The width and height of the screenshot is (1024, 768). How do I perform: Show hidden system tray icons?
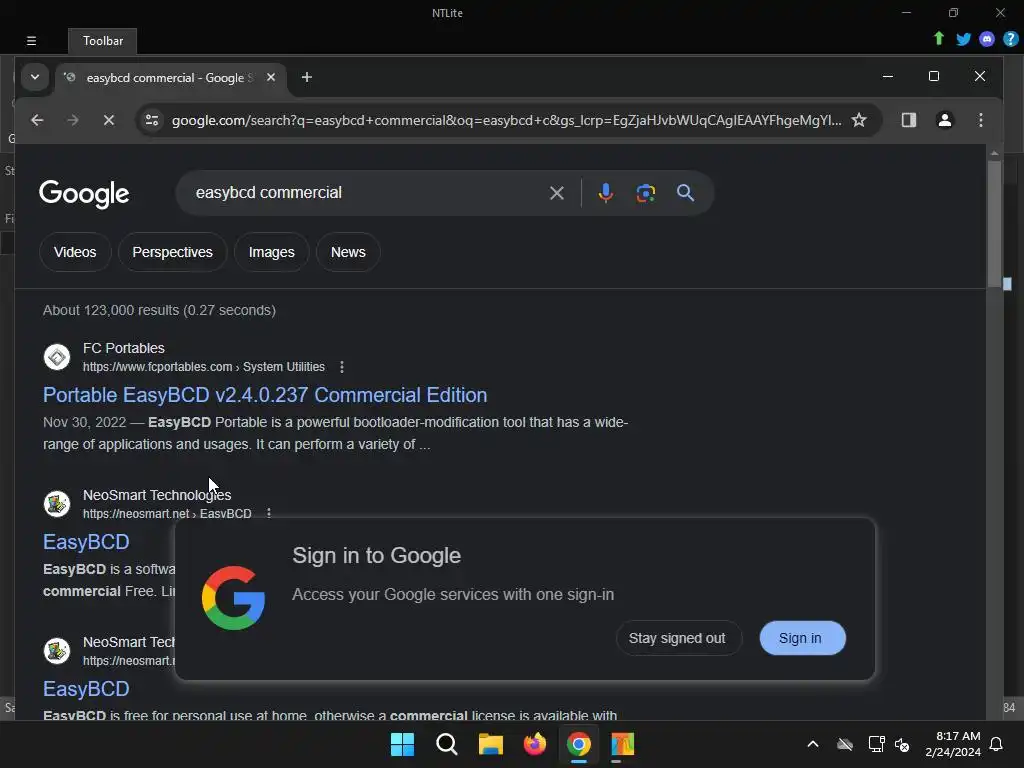coord(812,744)
